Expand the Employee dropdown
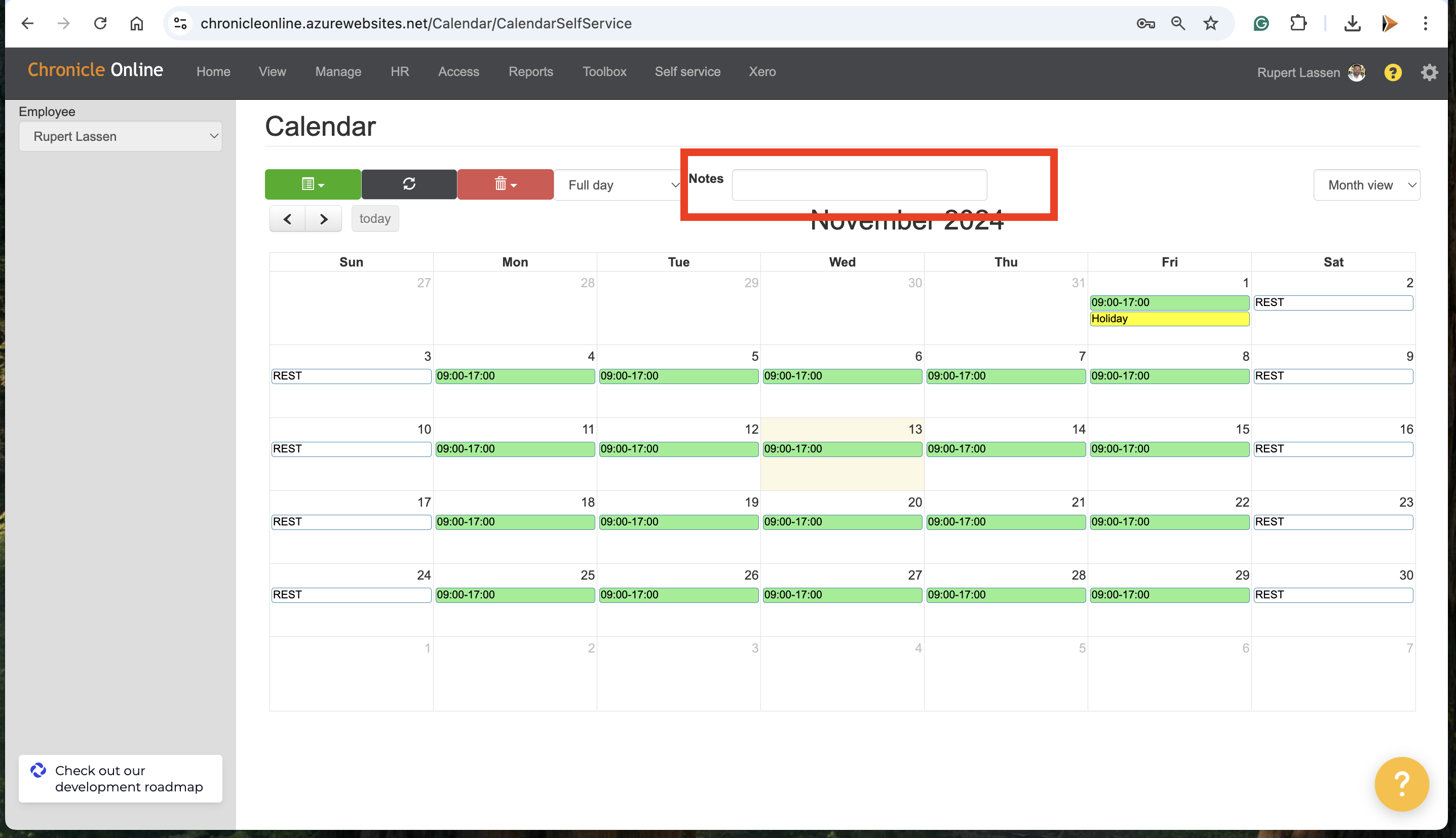This screenshot has height=838, width=1456. tap(120, 136)
